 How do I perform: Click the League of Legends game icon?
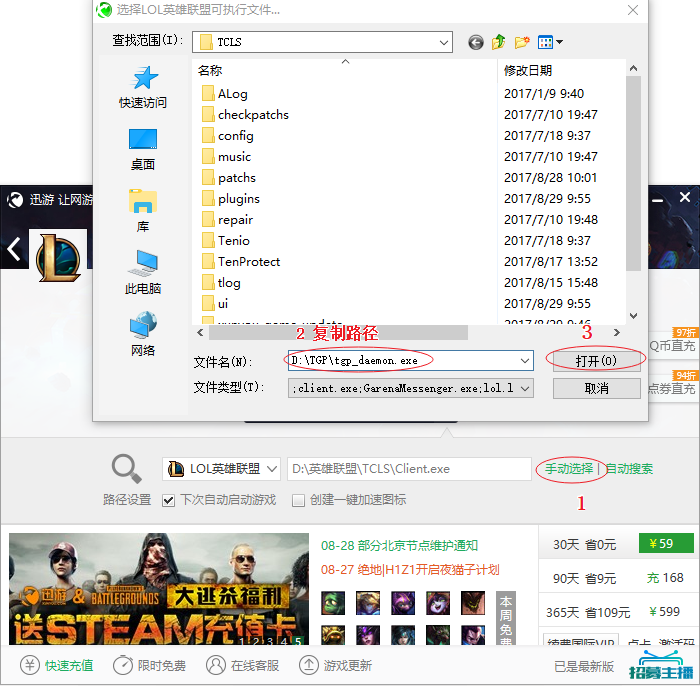click(58, 258)
